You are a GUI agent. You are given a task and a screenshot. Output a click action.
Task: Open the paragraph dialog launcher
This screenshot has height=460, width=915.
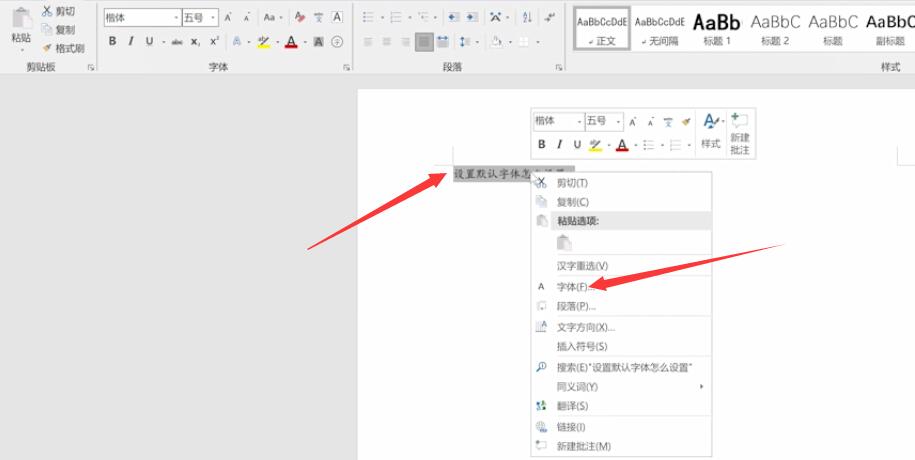[x=558, y=68]
